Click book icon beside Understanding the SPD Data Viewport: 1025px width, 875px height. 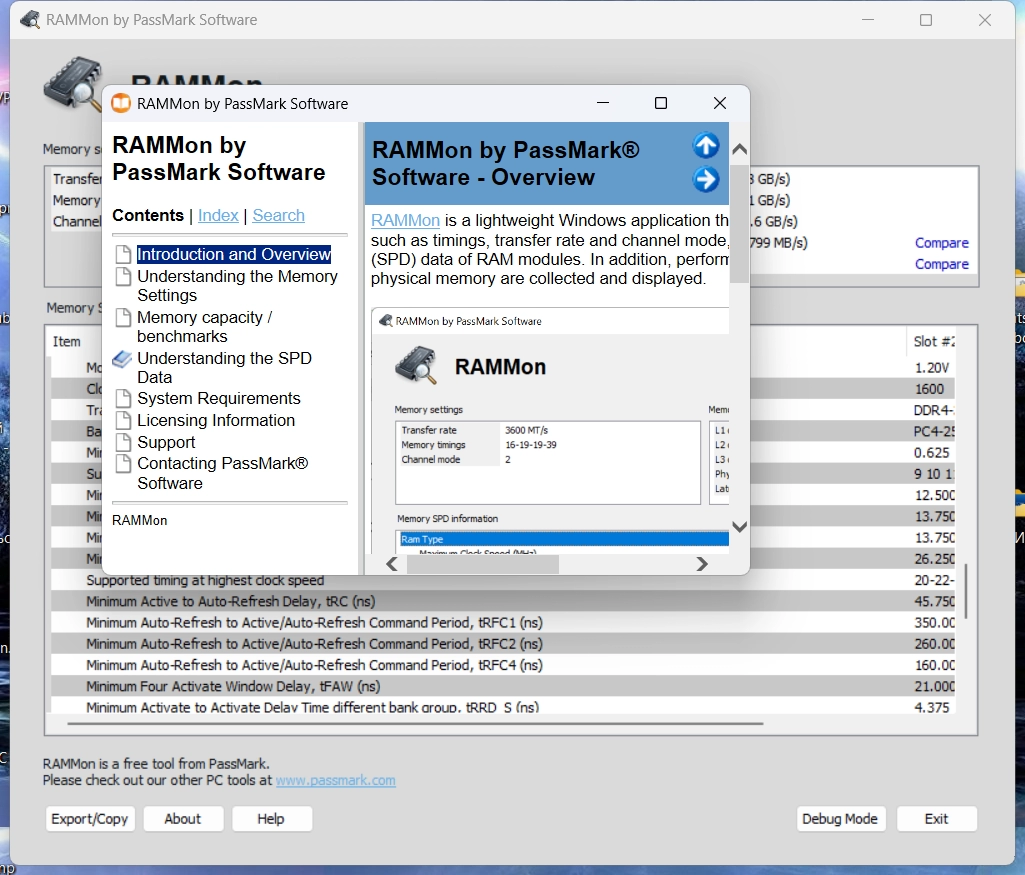click(122, 359)
